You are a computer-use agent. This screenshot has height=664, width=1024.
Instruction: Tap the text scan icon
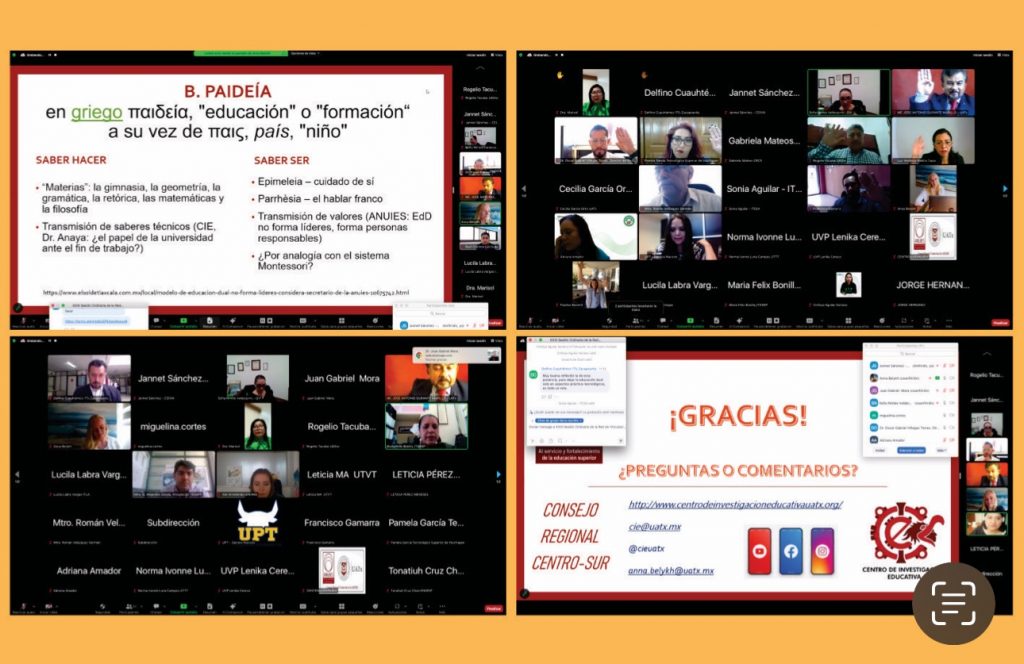[953, 603]
